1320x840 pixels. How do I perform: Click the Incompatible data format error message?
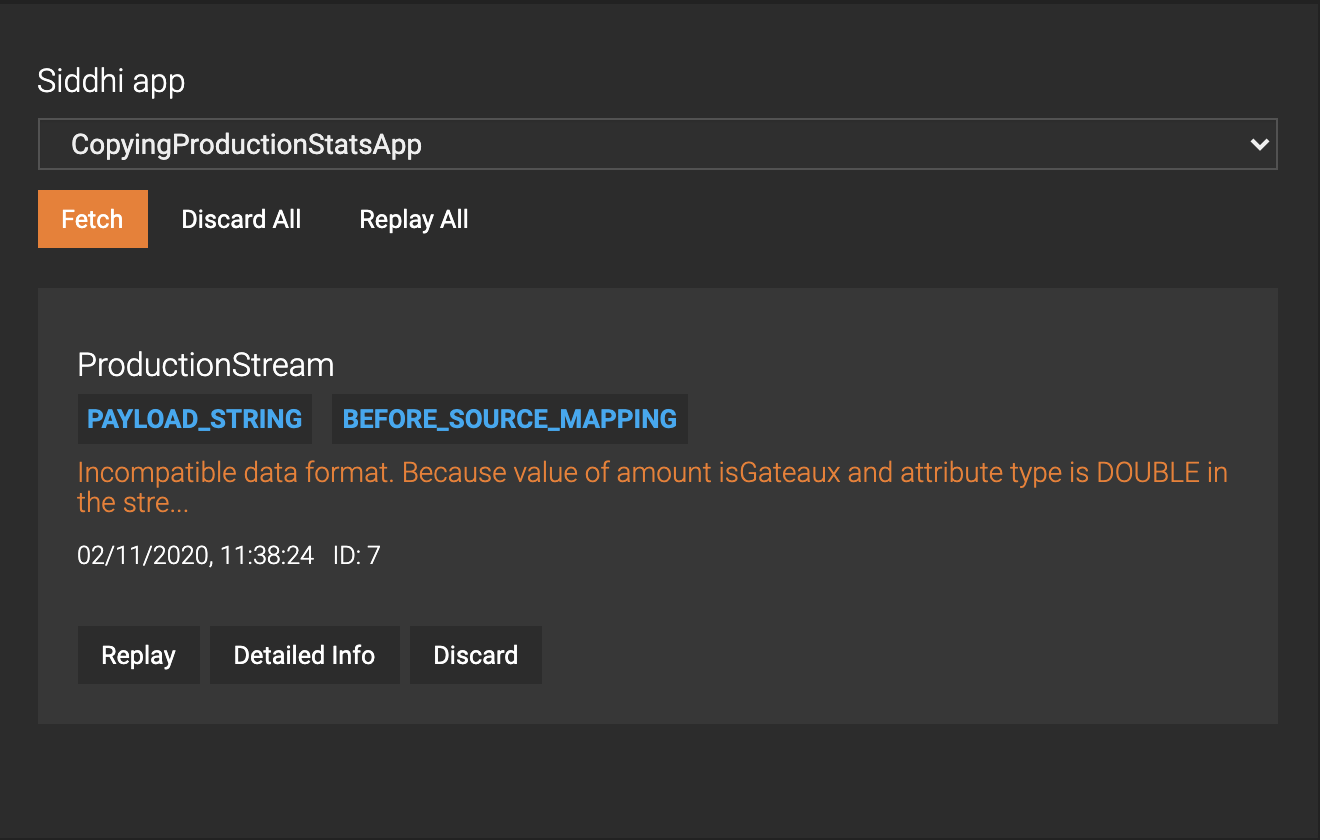[652, 487]
